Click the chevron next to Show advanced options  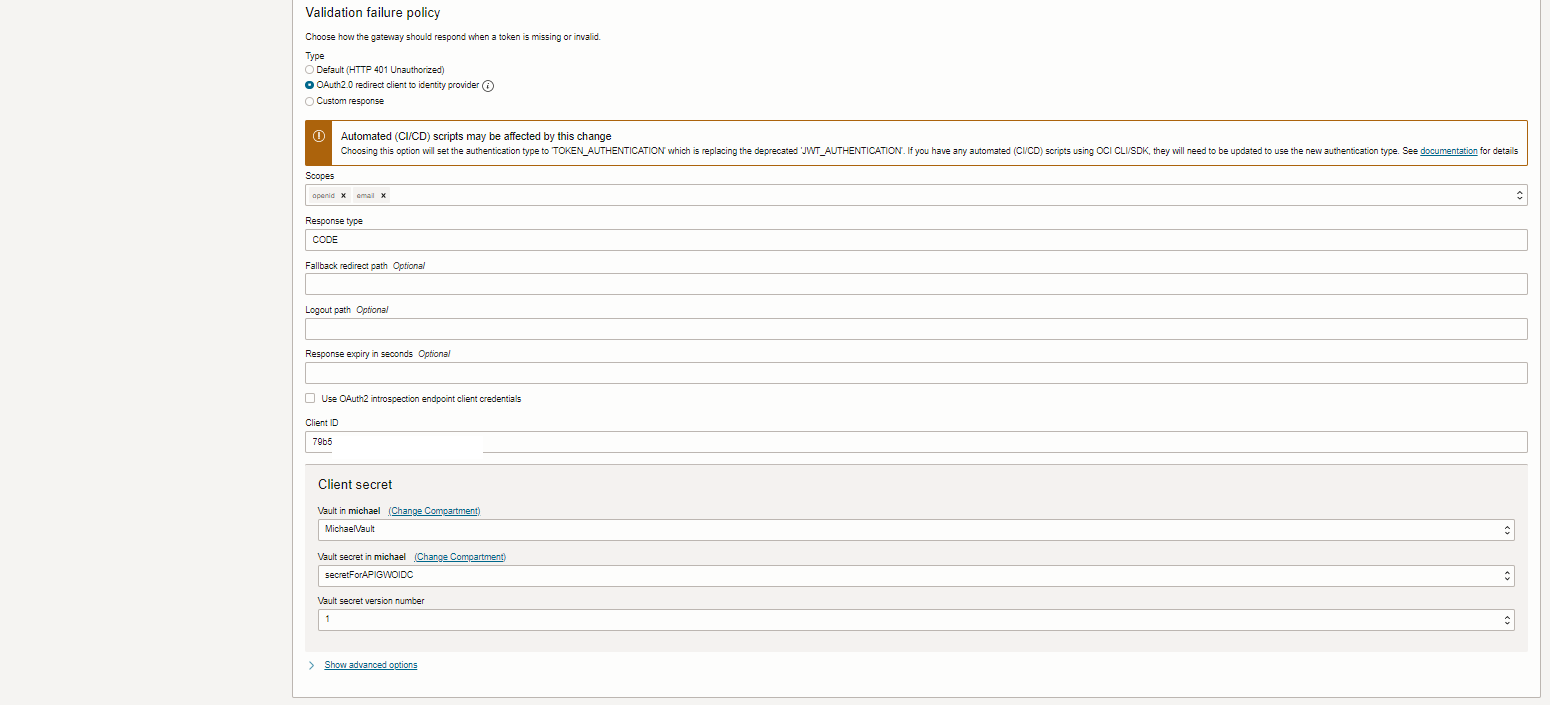311,664
